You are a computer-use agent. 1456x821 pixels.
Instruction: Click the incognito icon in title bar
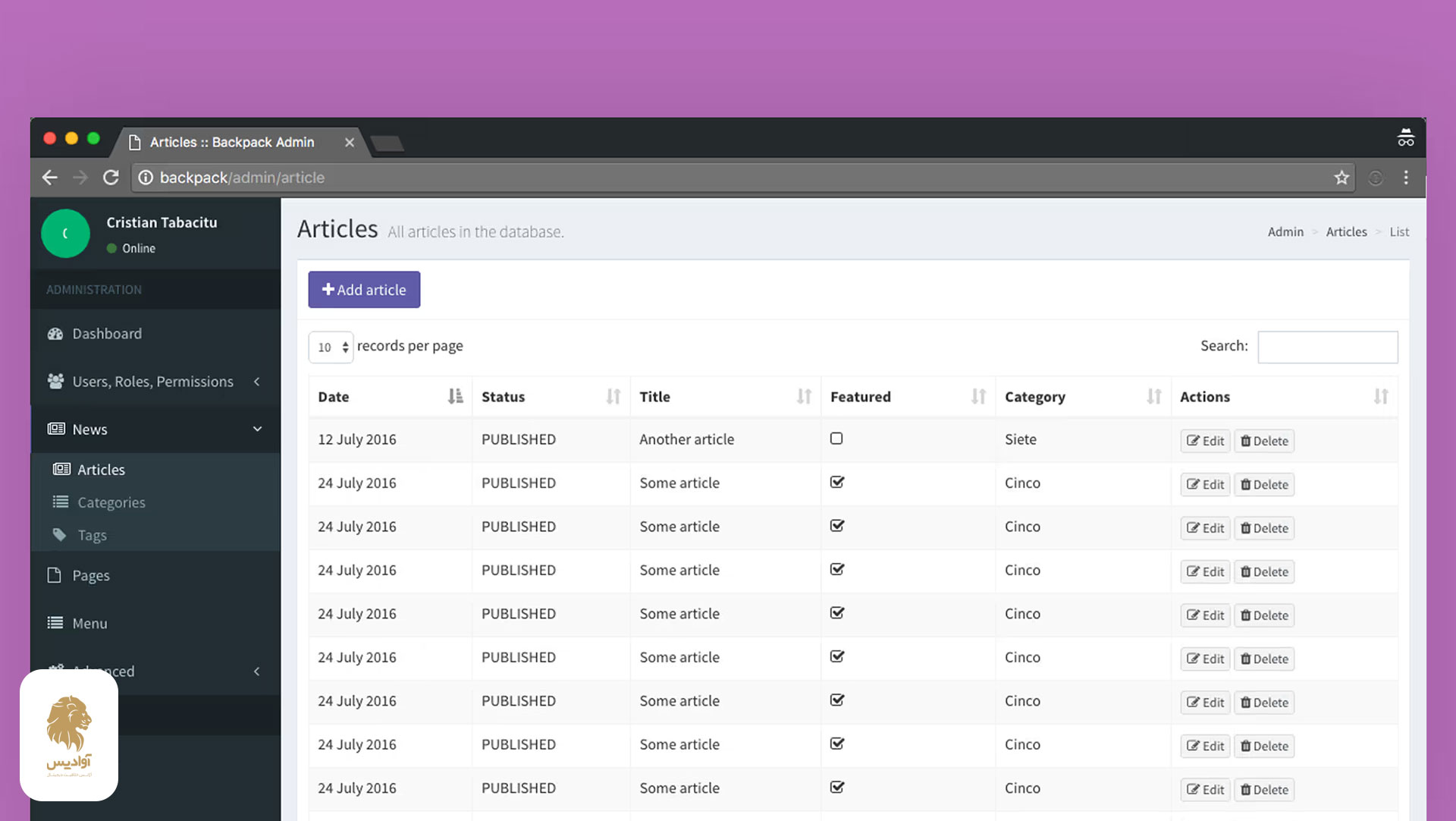pos(1406,137)
